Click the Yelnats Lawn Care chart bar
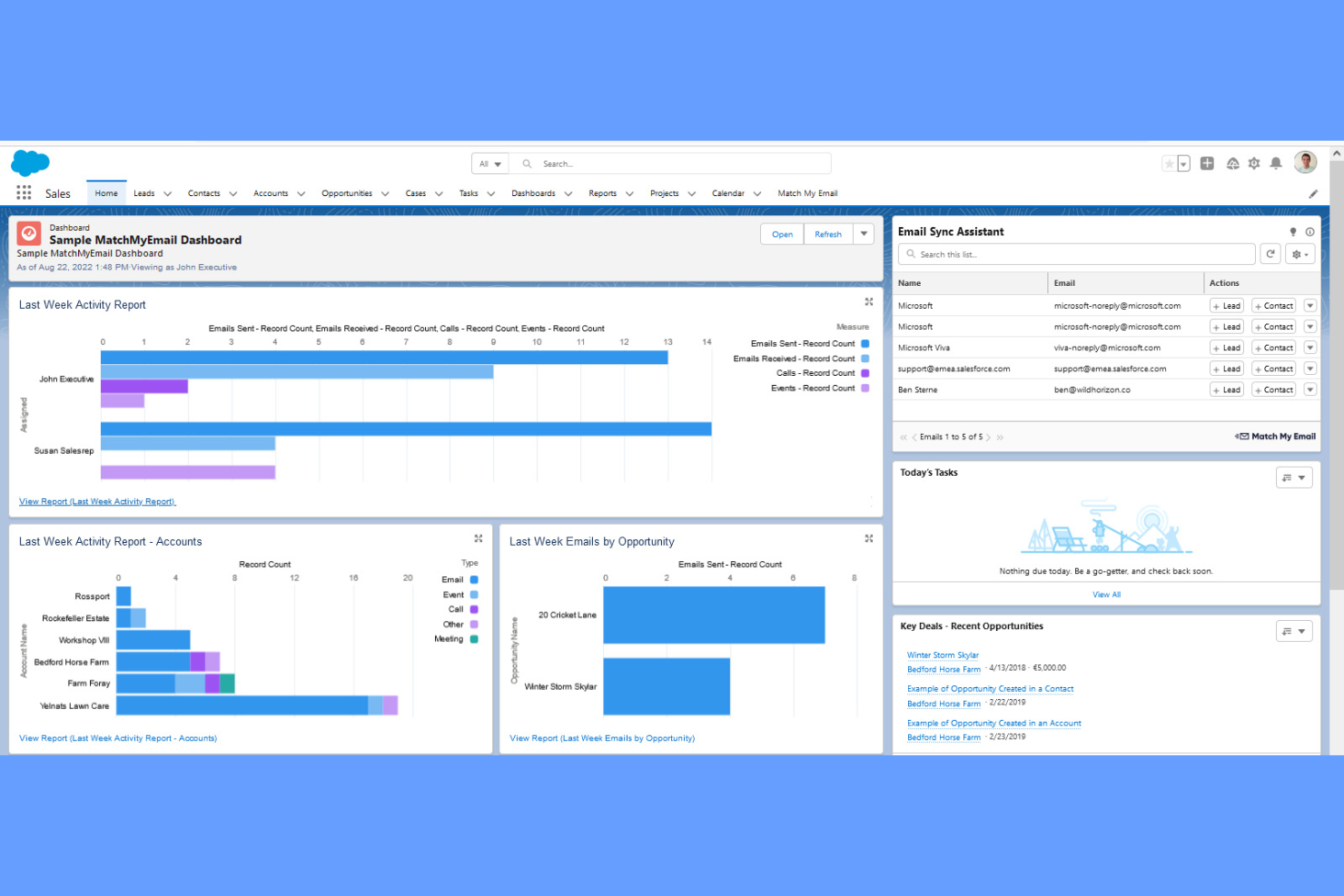Viewport: 1344px width, 896px height. click(257, 705)
